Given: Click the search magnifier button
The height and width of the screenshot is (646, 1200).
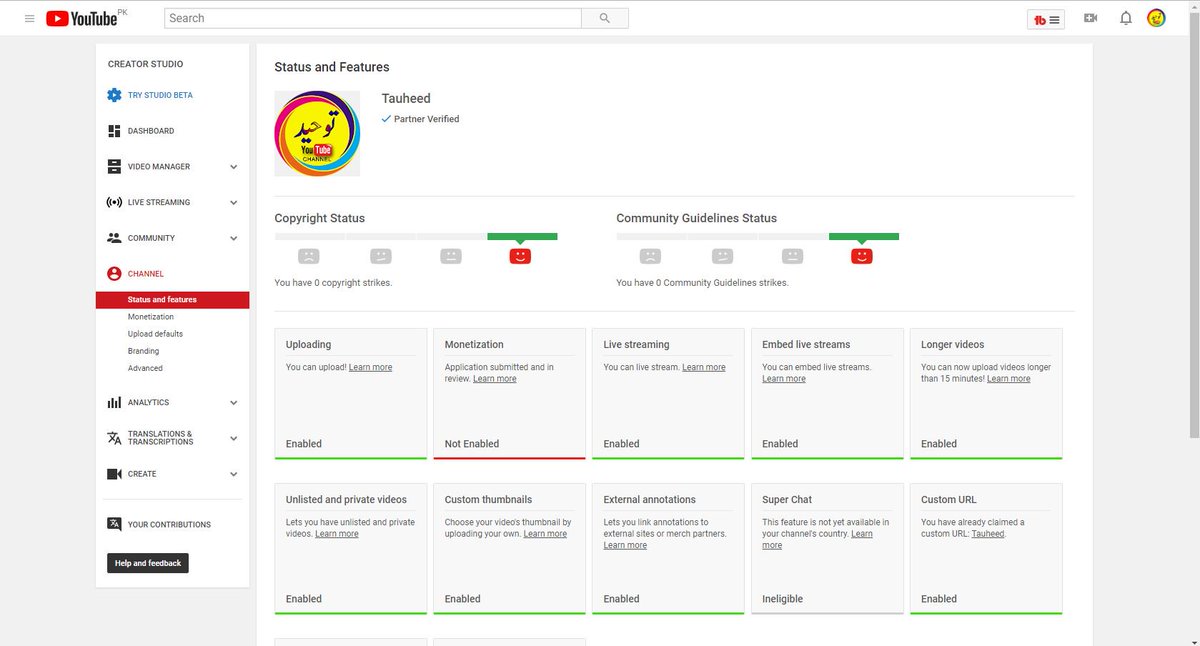Looking at the screenshot, I should click(x=605, y=18).
